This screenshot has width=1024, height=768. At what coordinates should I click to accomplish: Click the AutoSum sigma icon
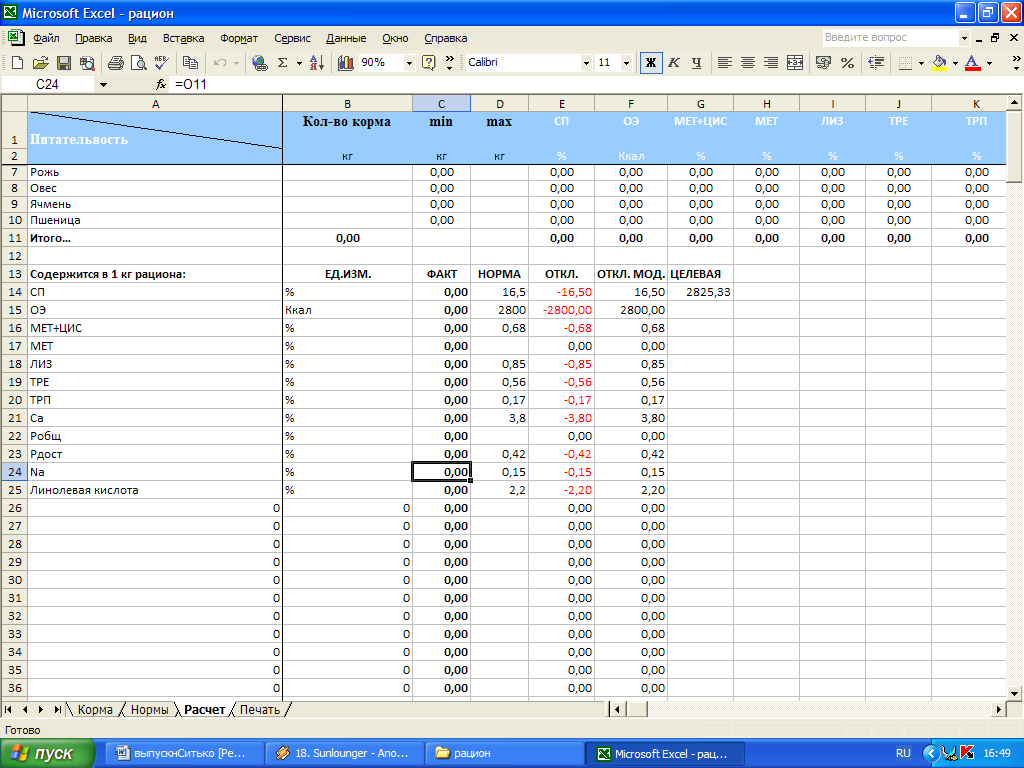tap(283, 62)
